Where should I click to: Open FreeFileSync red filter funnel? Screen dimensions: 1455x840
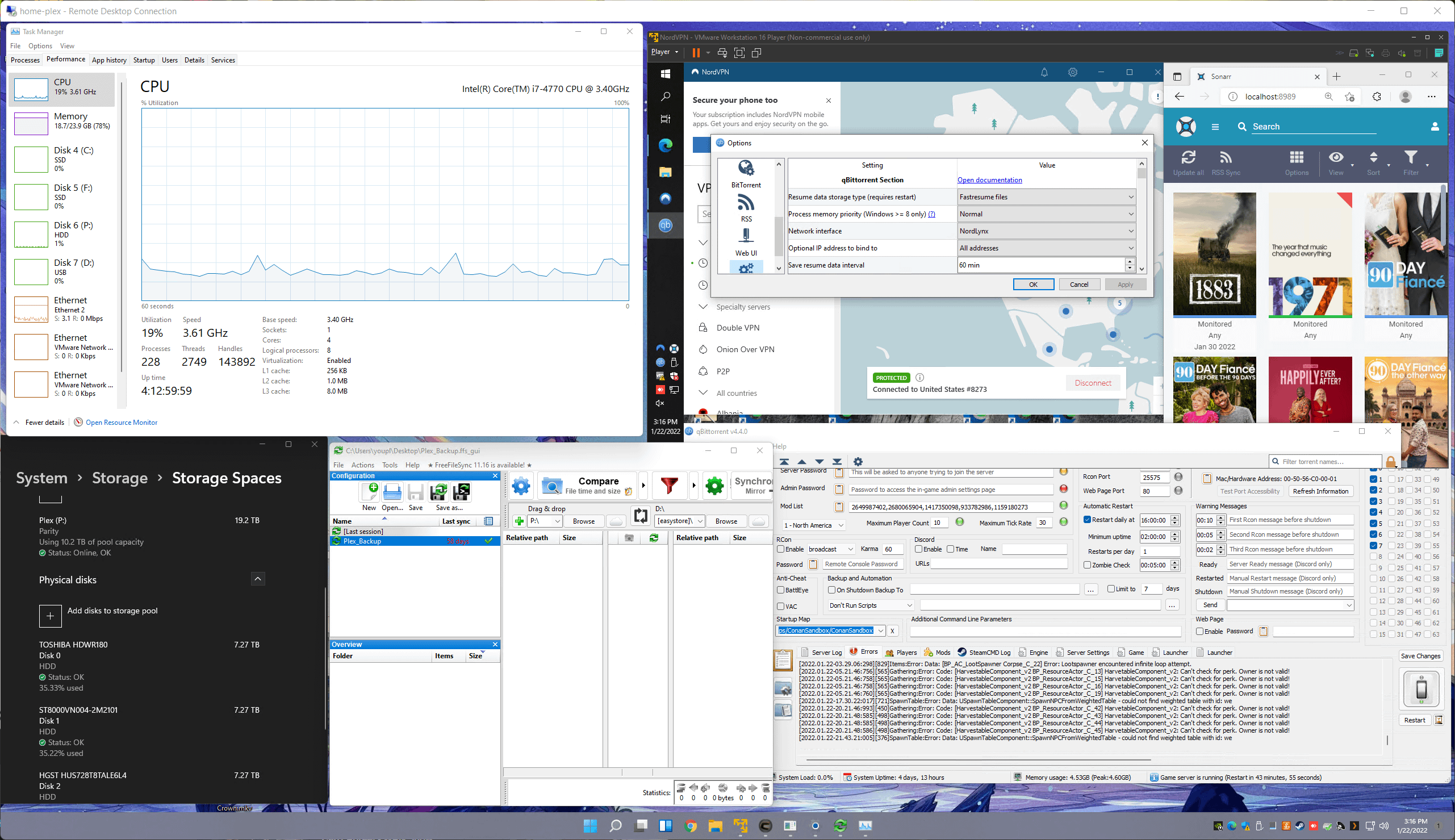669,486
